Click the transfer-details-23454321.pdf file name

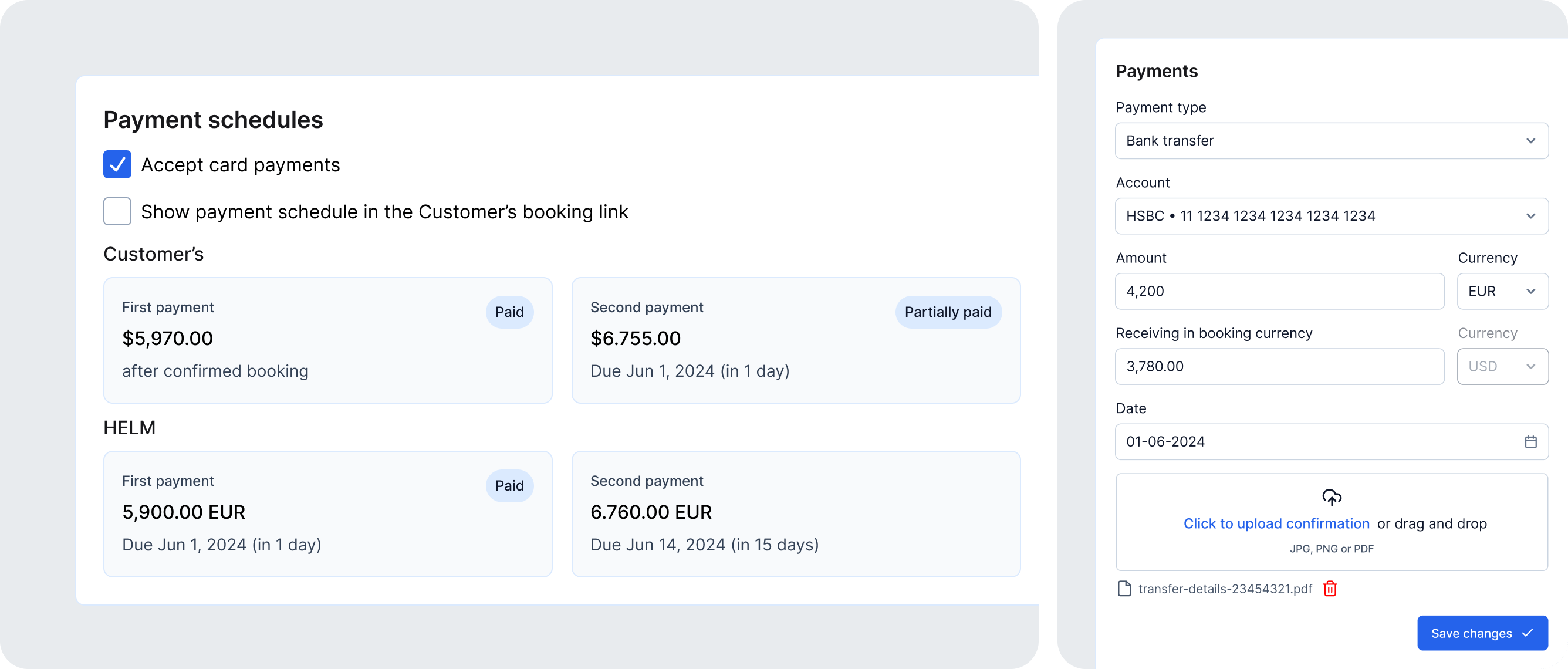pos(1225,589)
